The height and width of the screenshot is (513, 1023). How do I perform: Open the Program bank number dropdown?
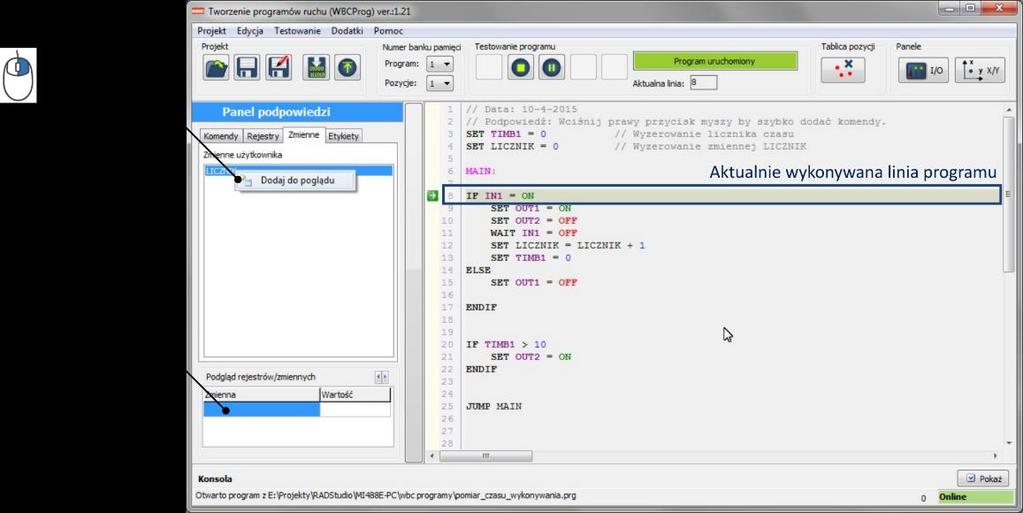click(x=439, y=64)
